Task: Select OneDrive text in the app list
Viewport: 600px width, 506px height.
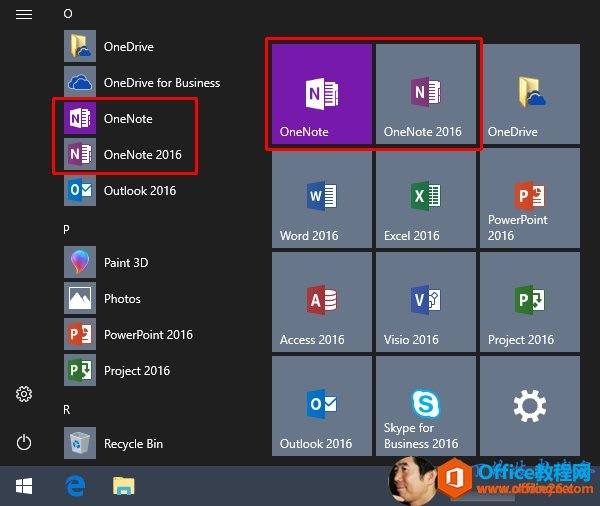Action: [129, 47]
